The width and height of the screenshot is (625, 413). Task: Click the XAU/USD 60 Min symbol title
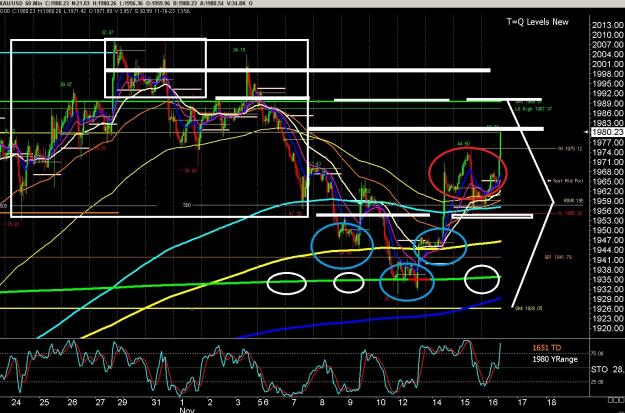[21, 3]
